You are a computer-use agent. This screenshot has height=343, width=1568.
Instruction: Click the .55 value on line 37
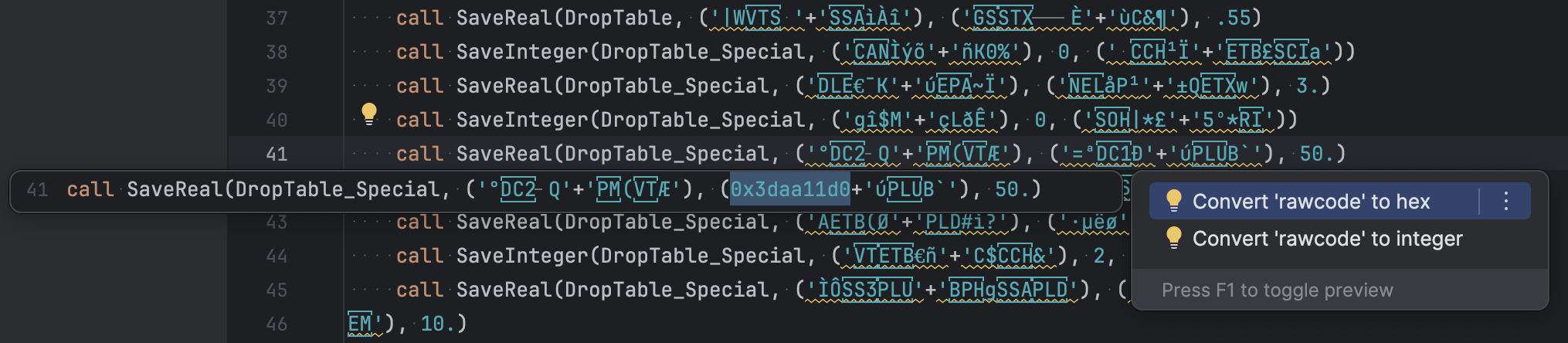pos(1232,18)
